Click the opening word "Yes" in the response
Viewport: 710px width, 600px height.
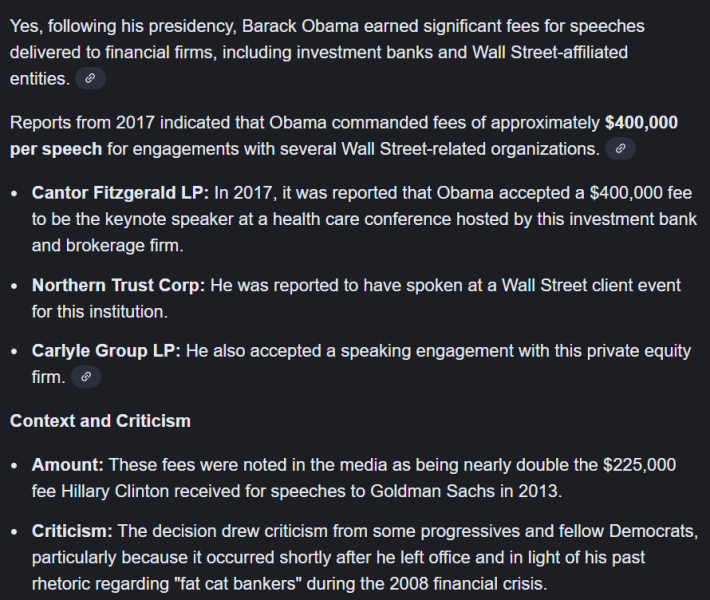[25, 26]
